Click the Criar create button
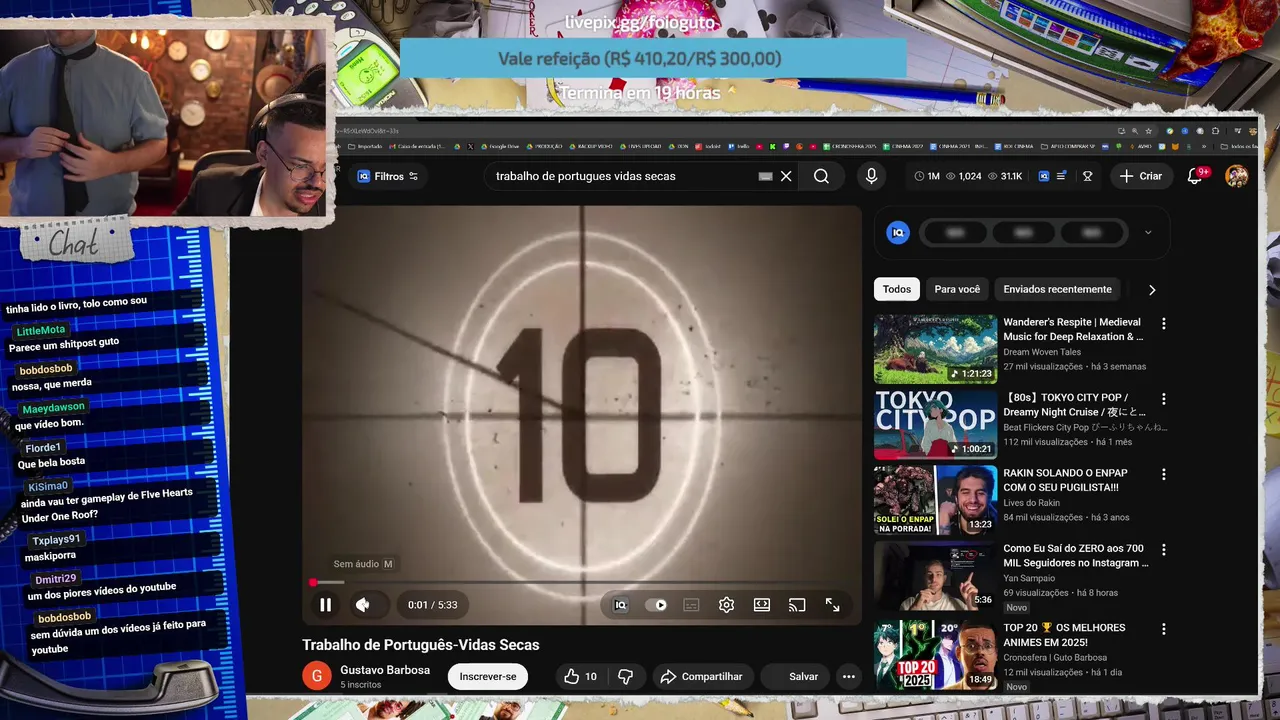1280x720 pixels. click(1141, 176)
